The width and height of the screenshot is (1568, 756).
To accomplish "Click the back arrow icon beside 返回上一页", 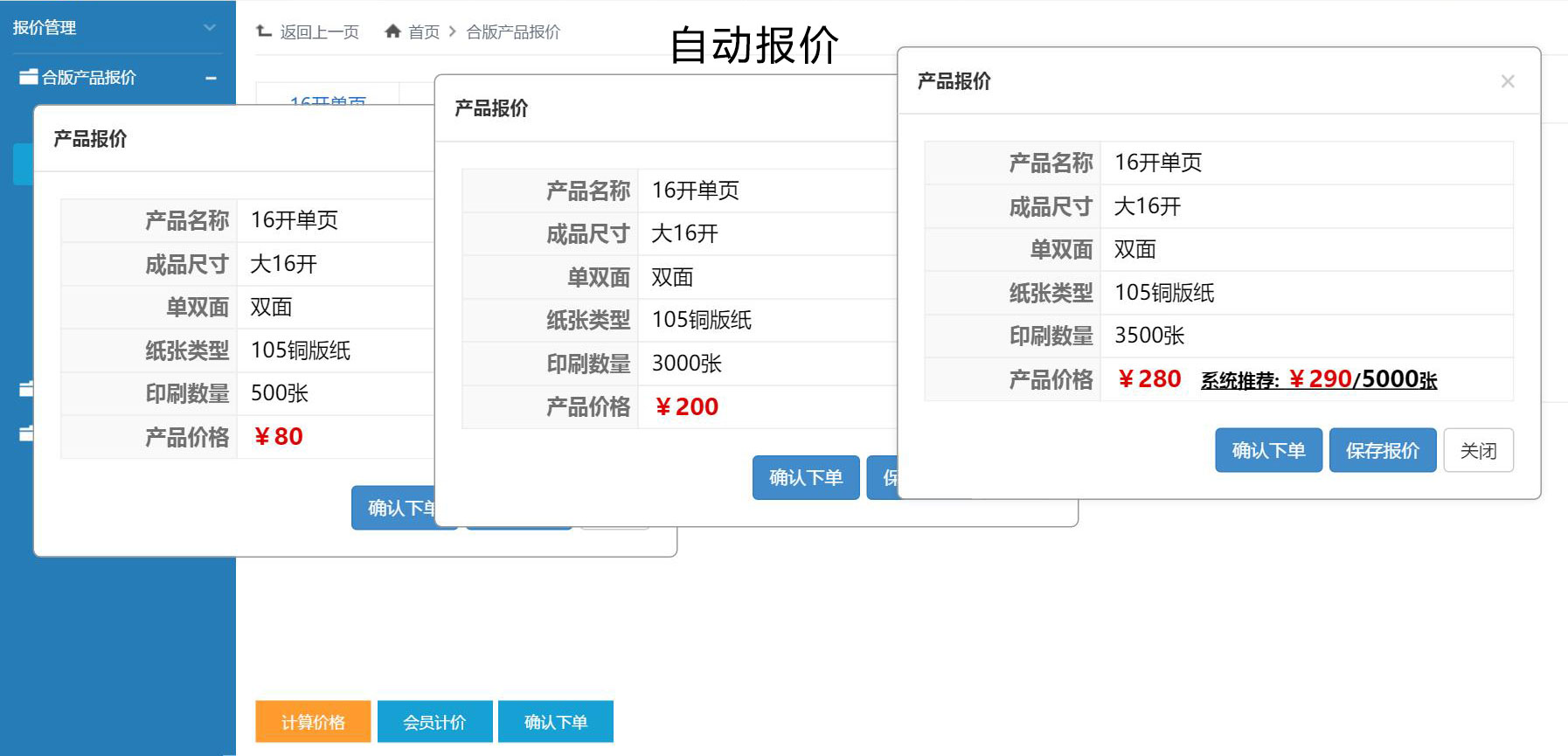I will tap(264, 31).
